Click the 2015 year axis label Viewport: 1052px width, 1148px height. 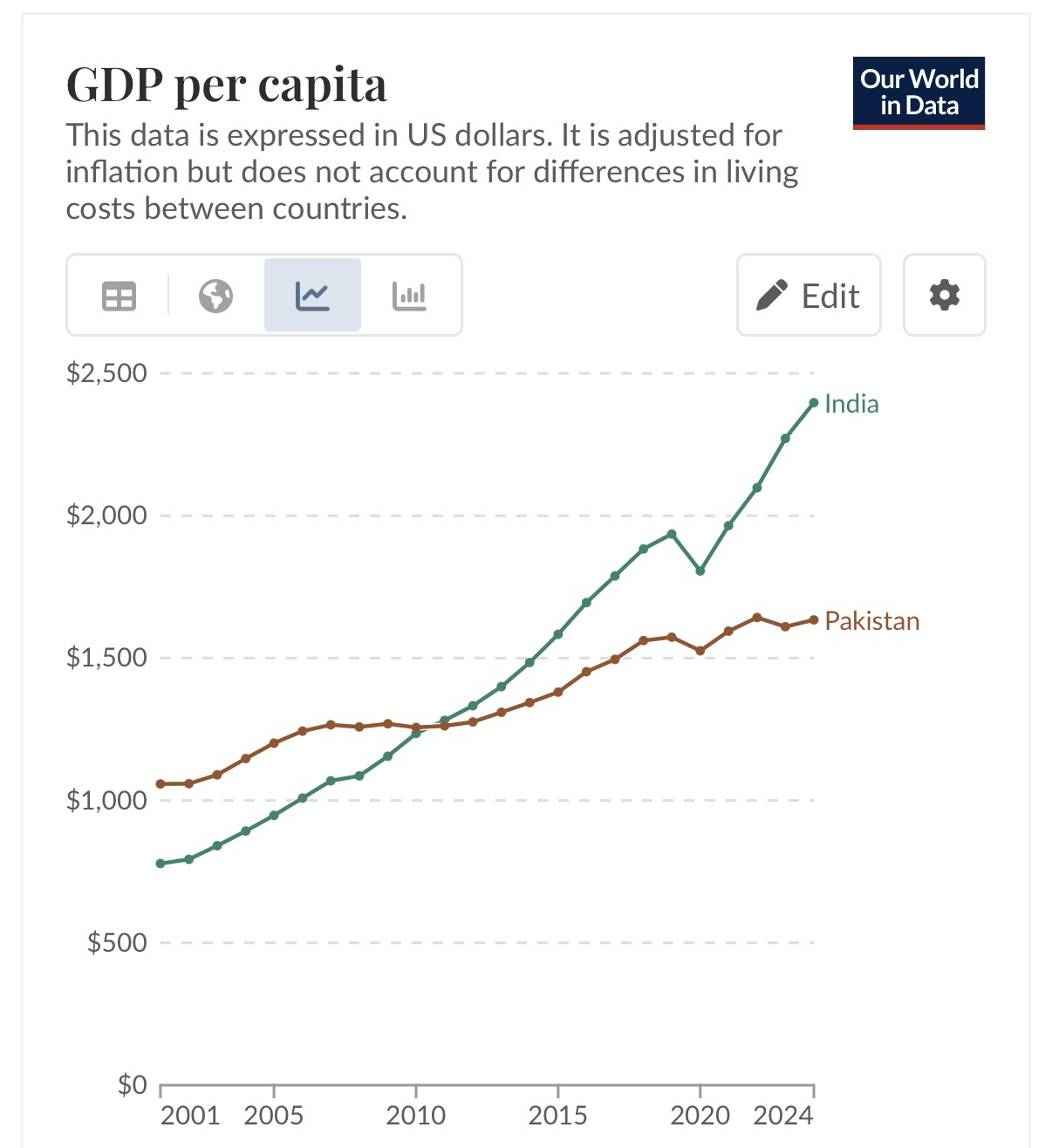pos(557,1115)
